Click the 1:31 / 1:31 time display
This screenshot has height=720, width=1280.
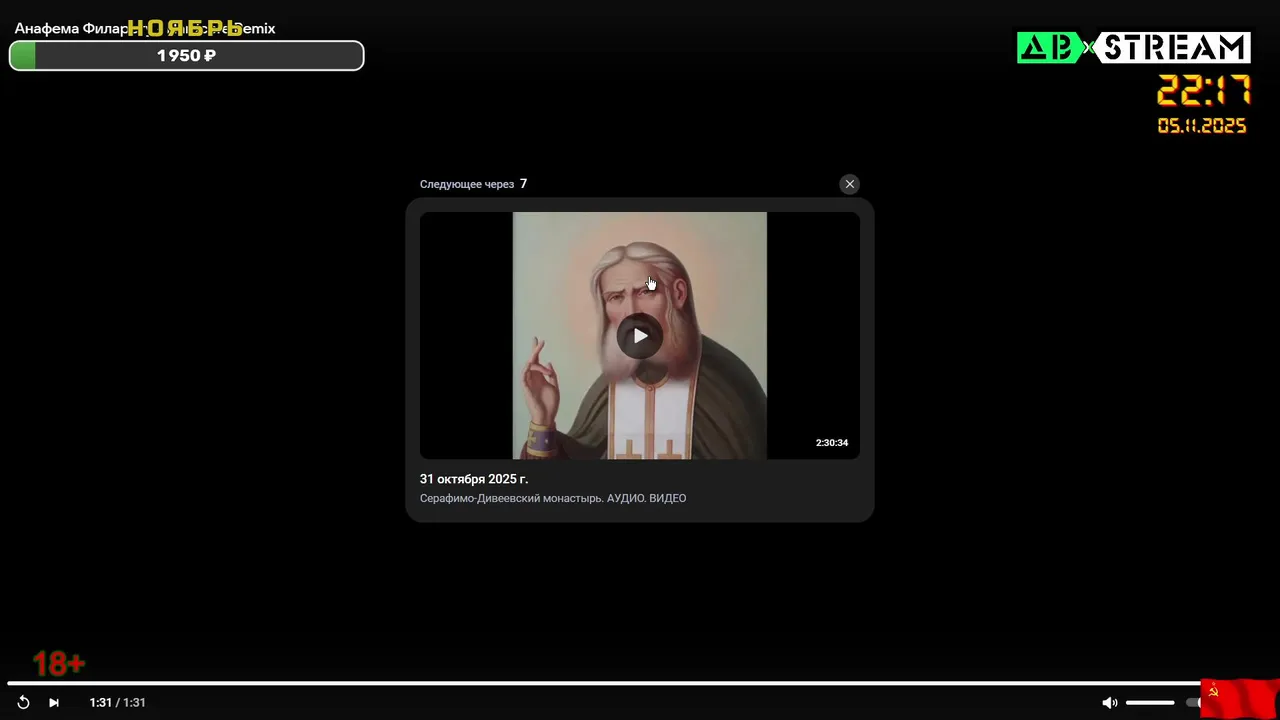[x=118, y=703]
